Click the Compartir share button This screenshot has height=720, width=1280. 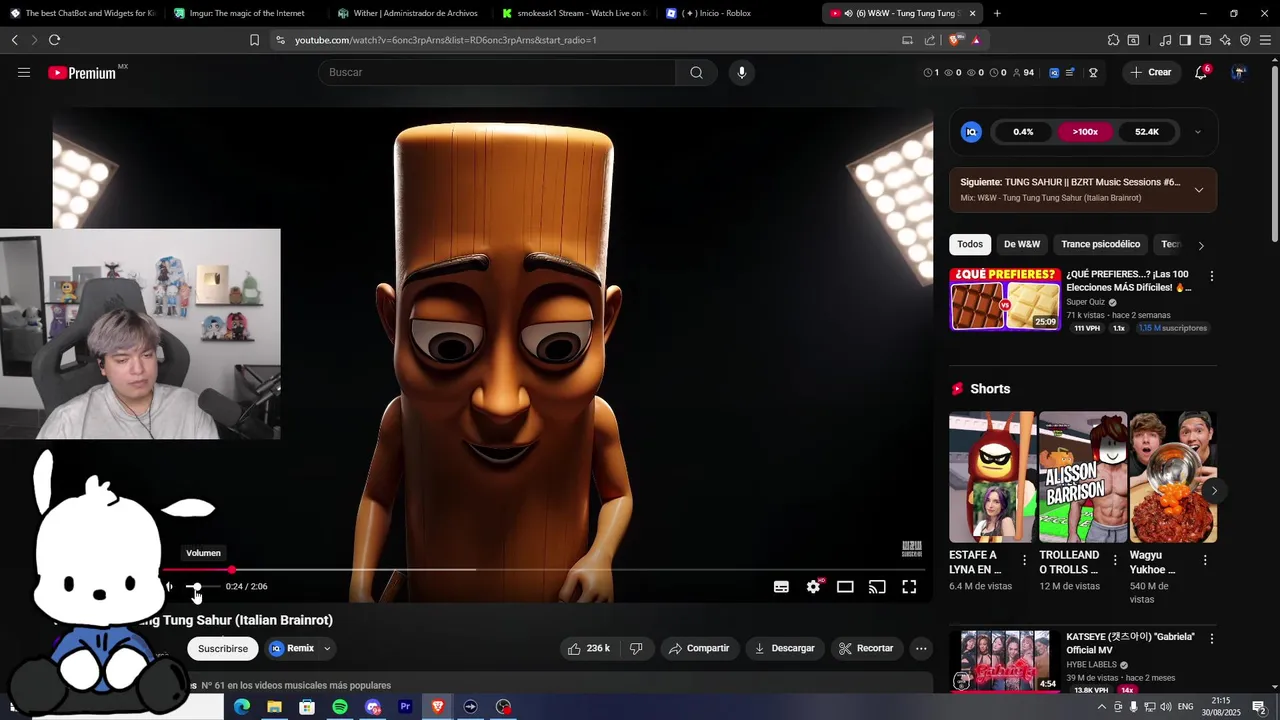(x=699, y=648)
